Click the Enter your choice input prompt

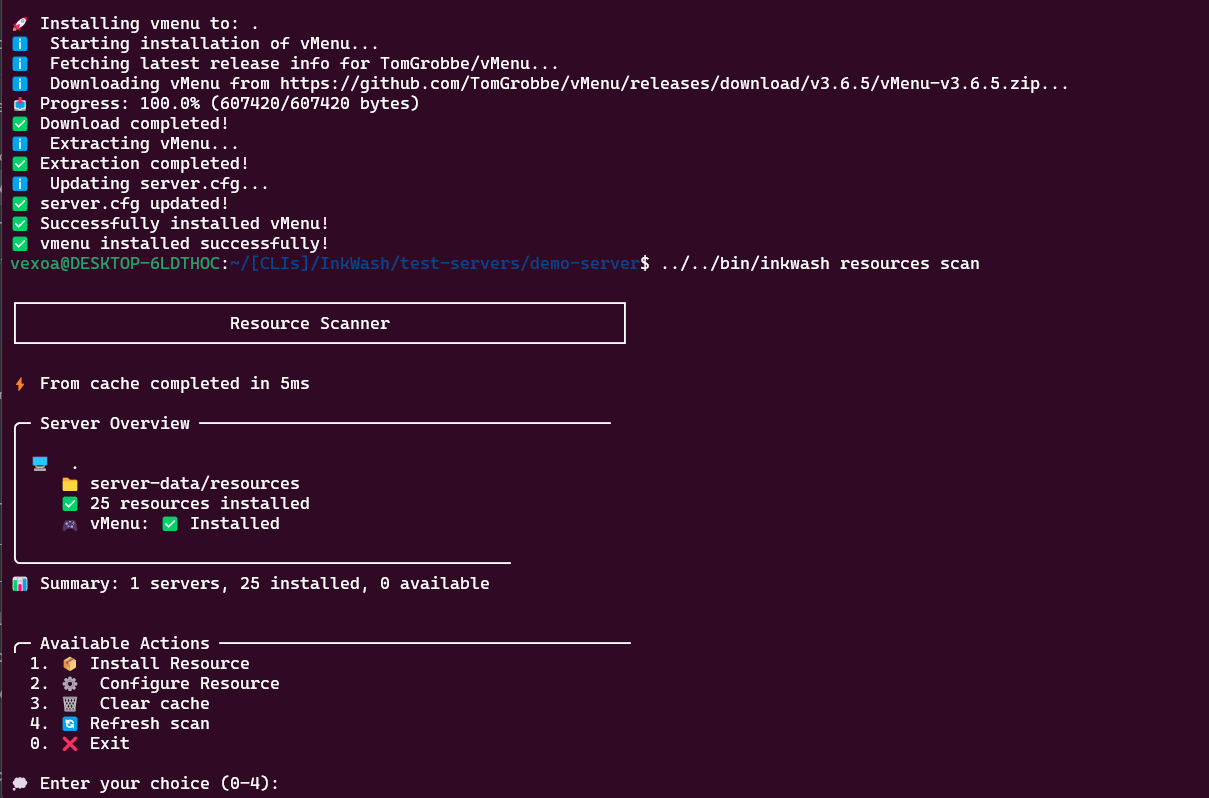tap(160, 783)
